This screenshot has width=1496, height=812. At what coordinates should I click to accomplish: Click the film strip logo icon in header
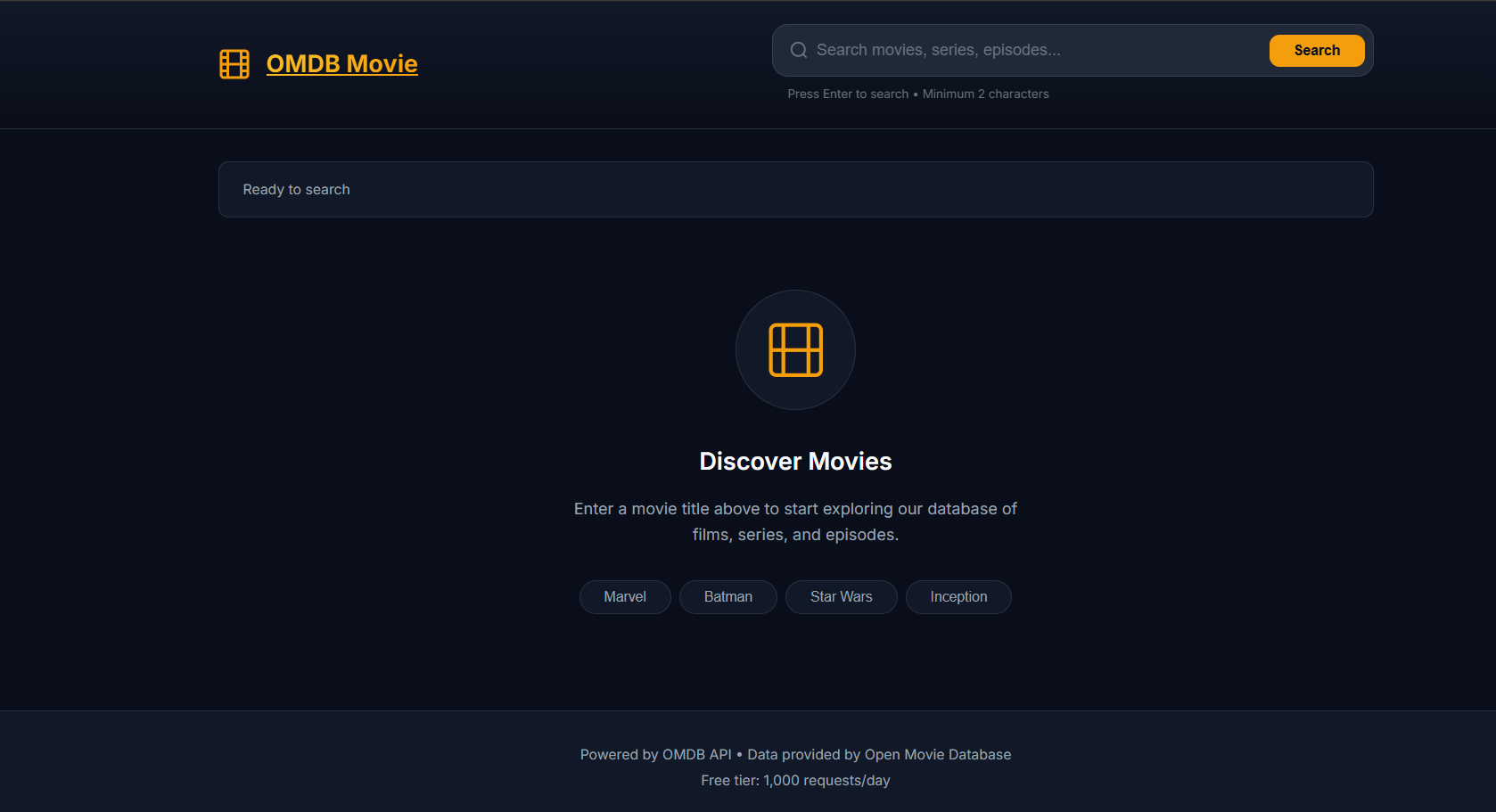(x=234, y=64)
